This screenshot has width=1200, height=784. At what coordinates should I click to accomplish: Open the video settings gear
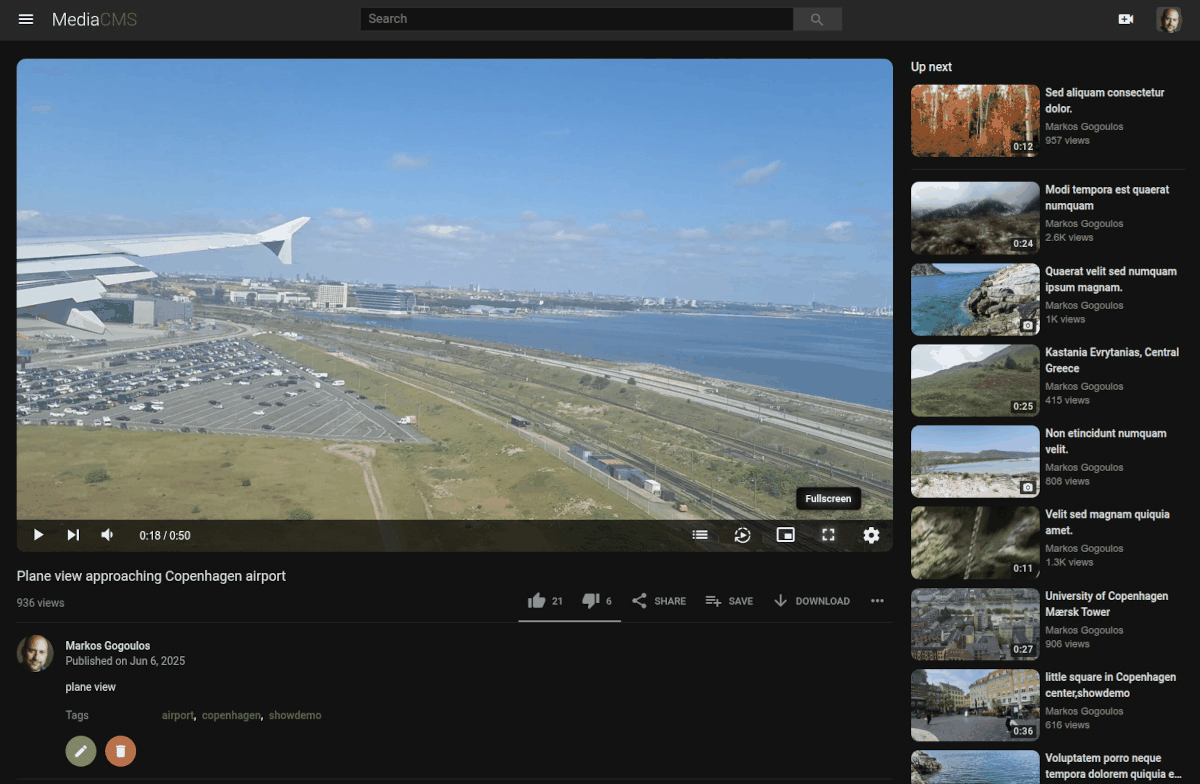coord(871,535)
